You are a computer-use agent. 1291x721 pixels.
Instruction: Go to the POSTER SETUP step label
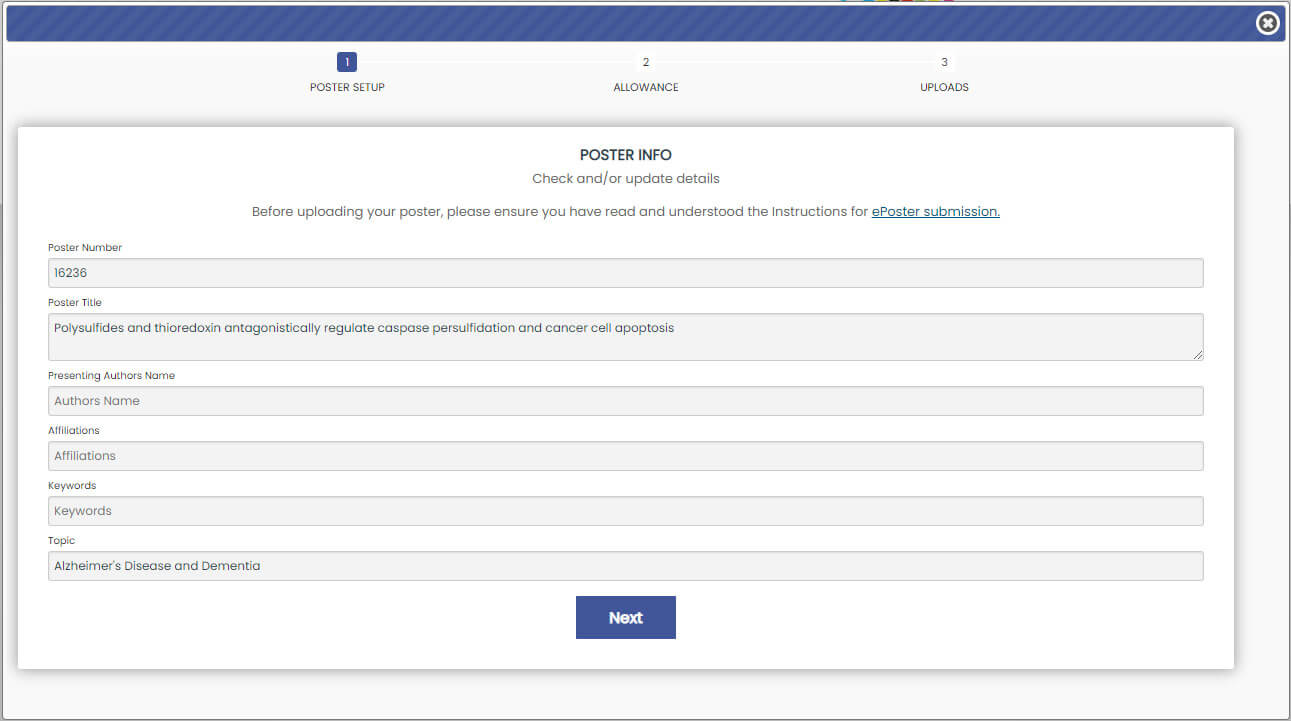point(347,87)
